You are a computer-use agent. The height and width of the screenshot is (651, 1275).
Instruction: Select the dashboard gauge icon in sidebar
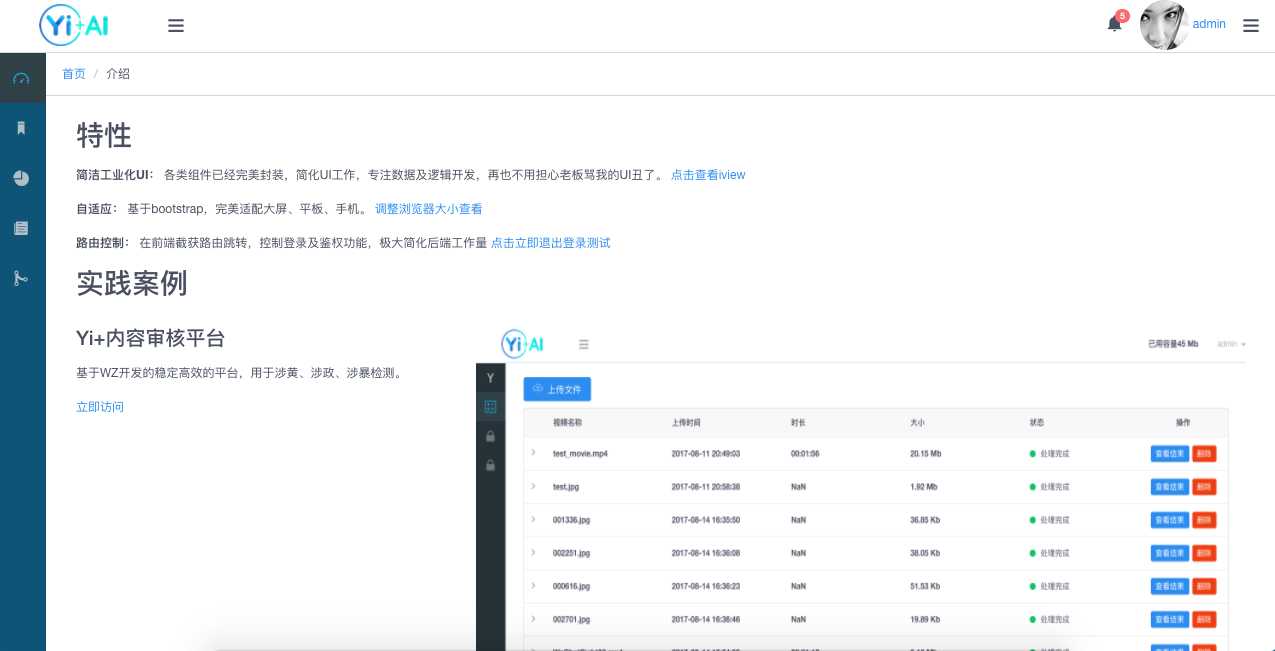pyautogui.click(x=22, y=77)
